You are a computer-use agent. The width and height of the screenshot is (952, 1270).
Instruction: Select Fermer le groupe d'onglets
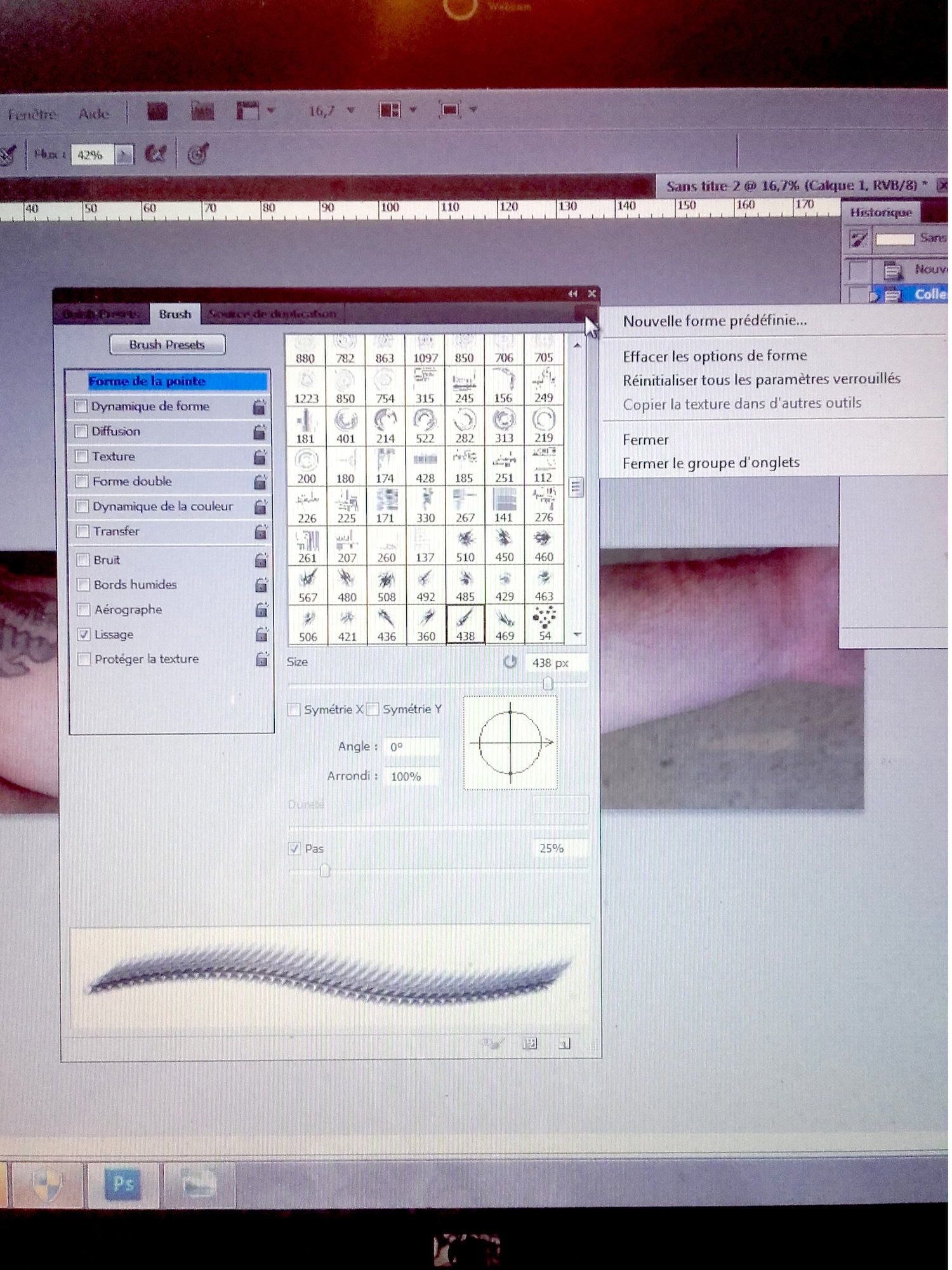711,463
